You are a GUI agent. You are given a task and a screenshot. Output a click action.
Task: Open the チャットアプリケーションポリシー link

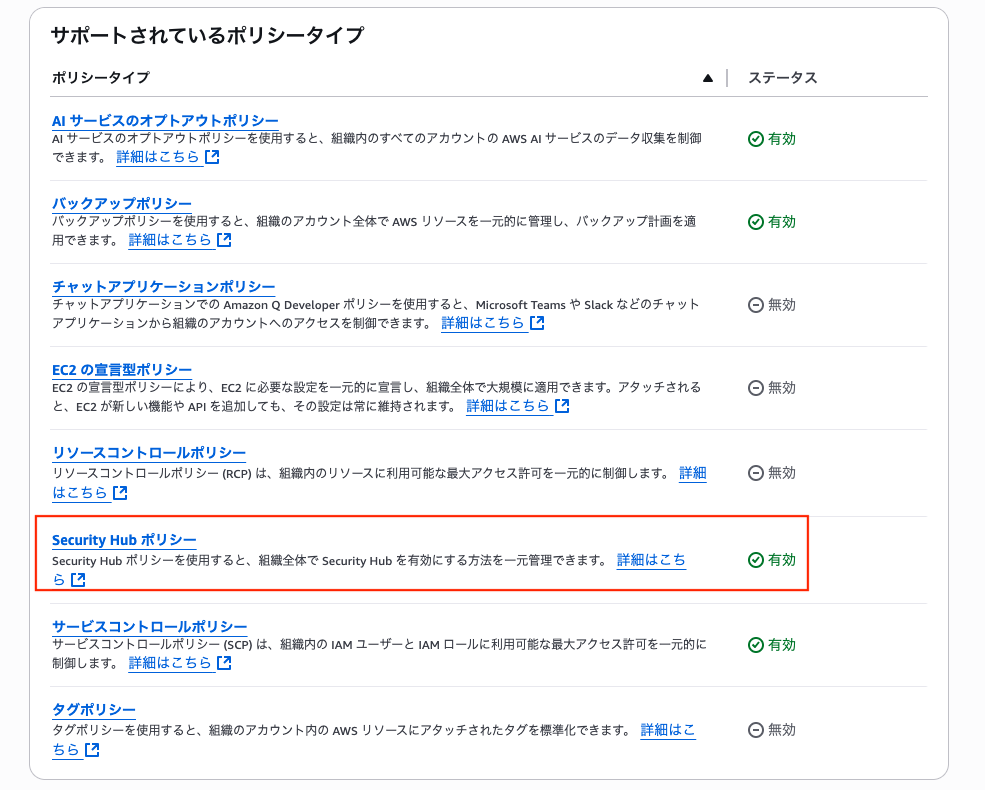point(163,287)
